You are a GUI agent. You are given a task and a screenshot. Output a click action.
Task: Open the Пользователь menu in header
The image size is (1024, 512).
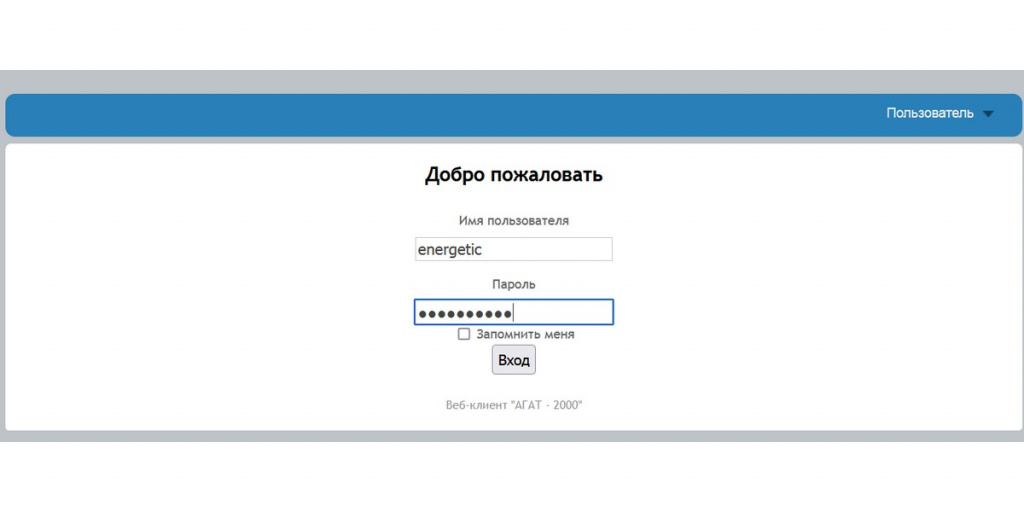(x=929, y=113)
